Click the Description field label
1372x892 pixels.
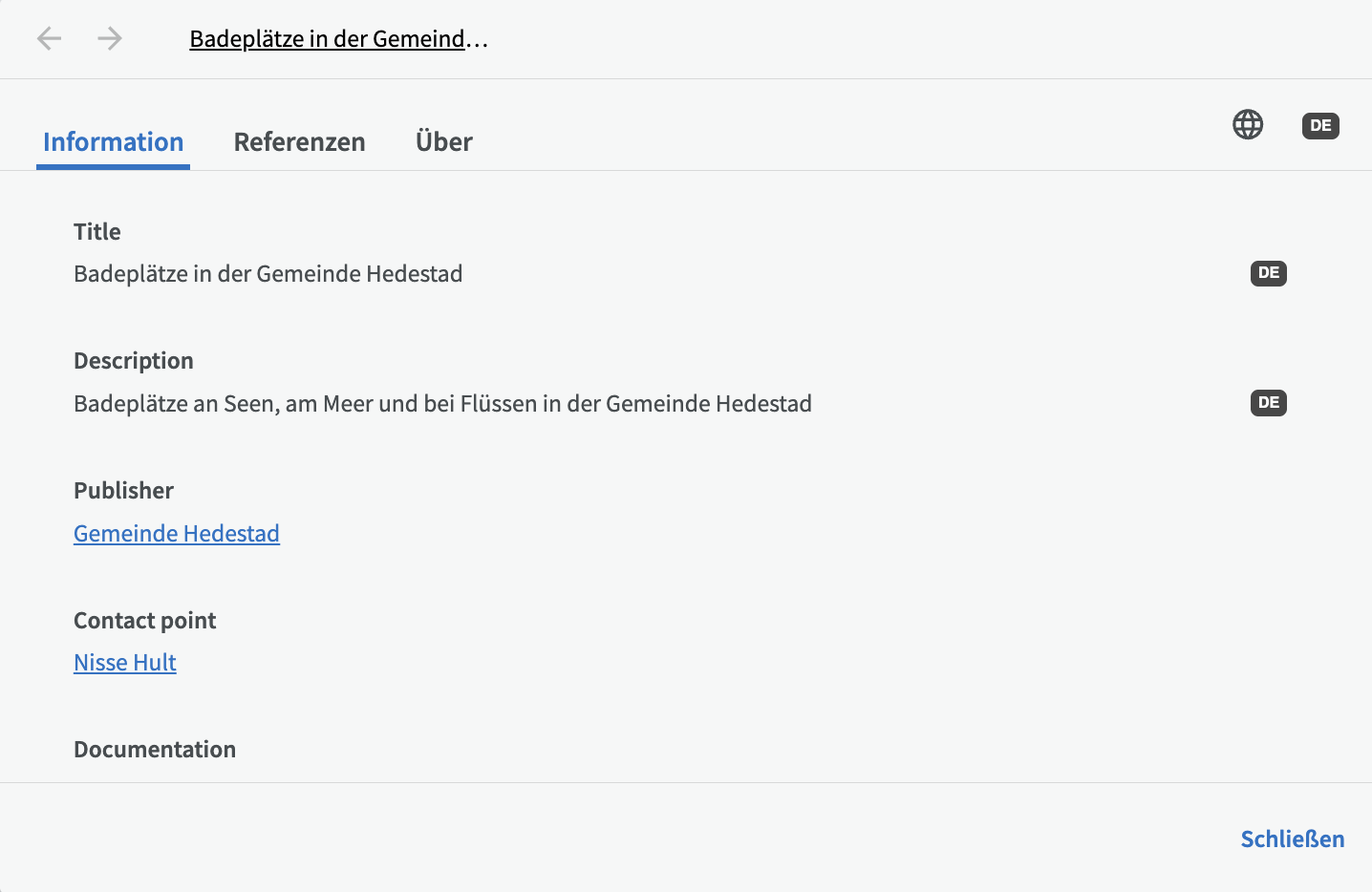click(134, 361)
